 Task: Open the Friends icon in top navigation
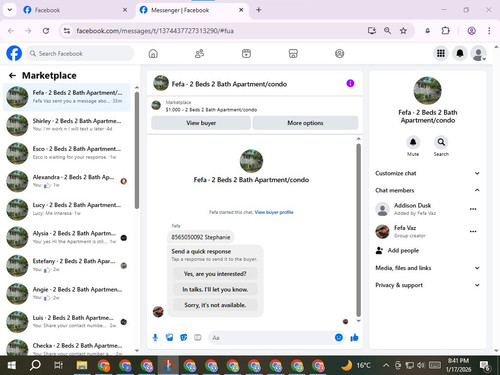(199, 53)
